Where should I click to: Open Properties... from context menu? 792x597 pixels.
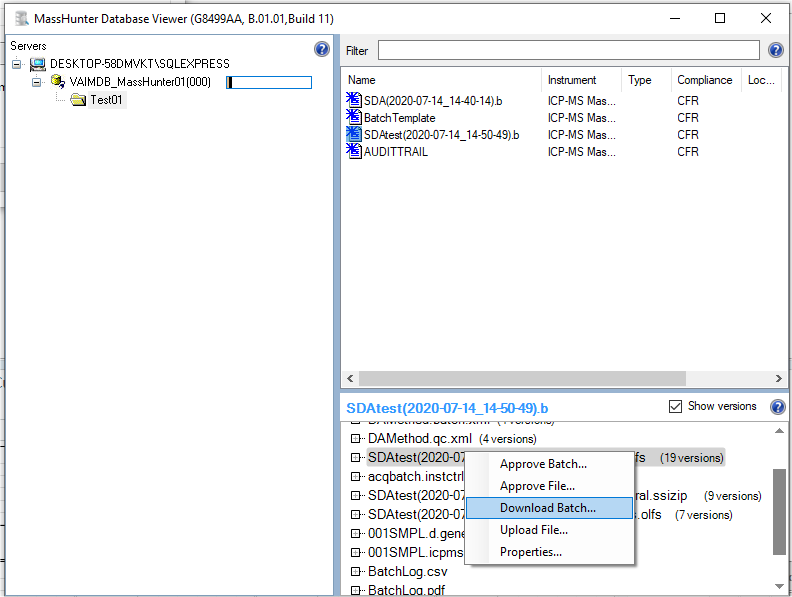(x=550, y=552)
